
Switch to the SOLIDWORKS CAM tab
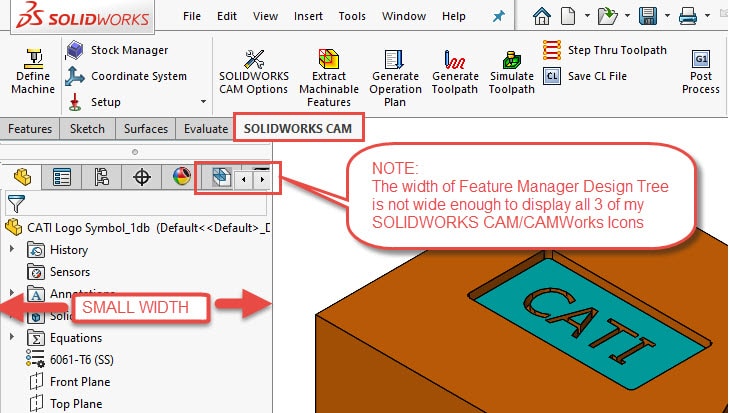tap(298, 129)
